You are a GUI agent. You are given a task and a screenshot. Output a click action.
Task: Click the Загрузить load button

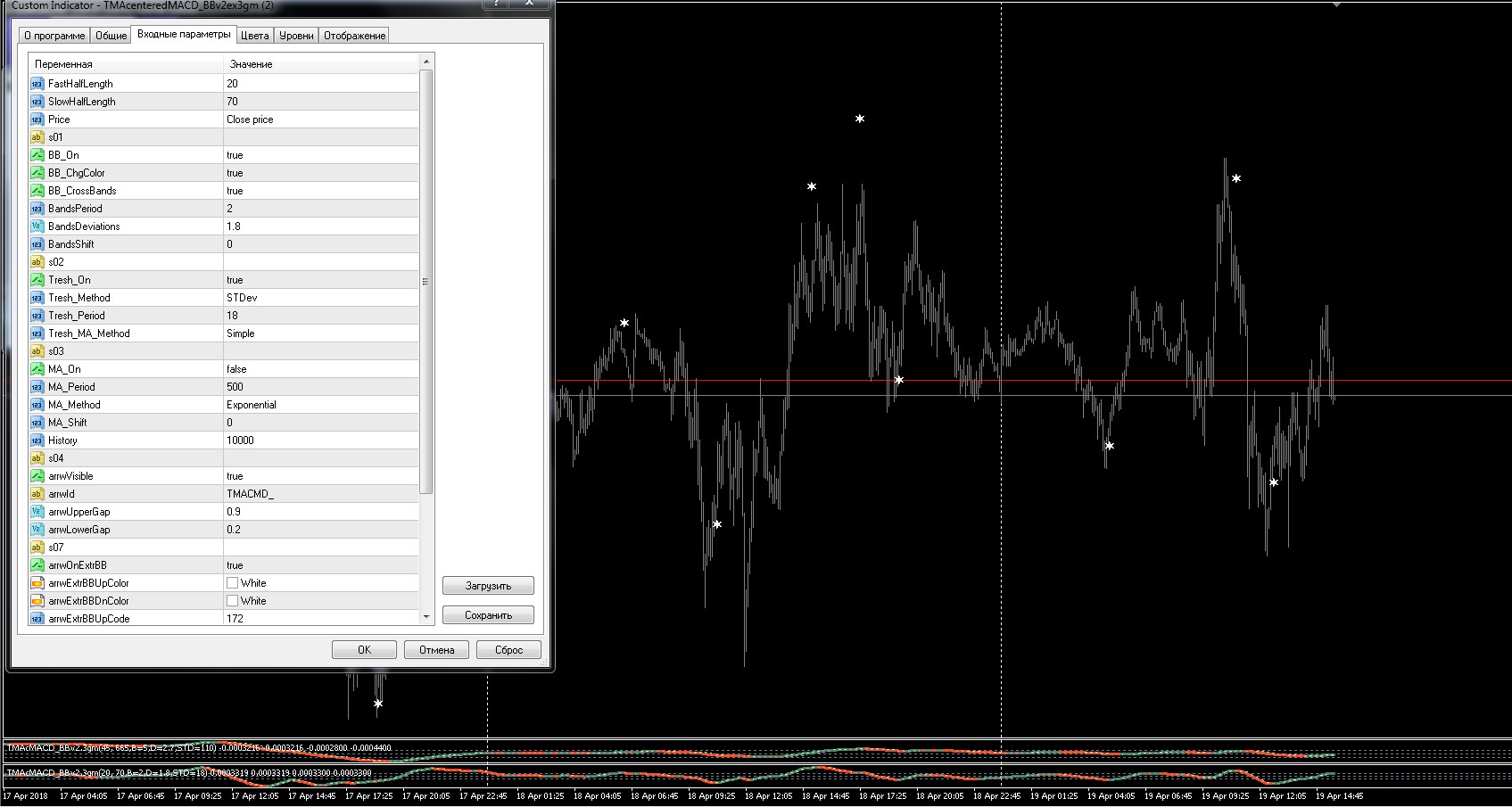pos(488,586)
